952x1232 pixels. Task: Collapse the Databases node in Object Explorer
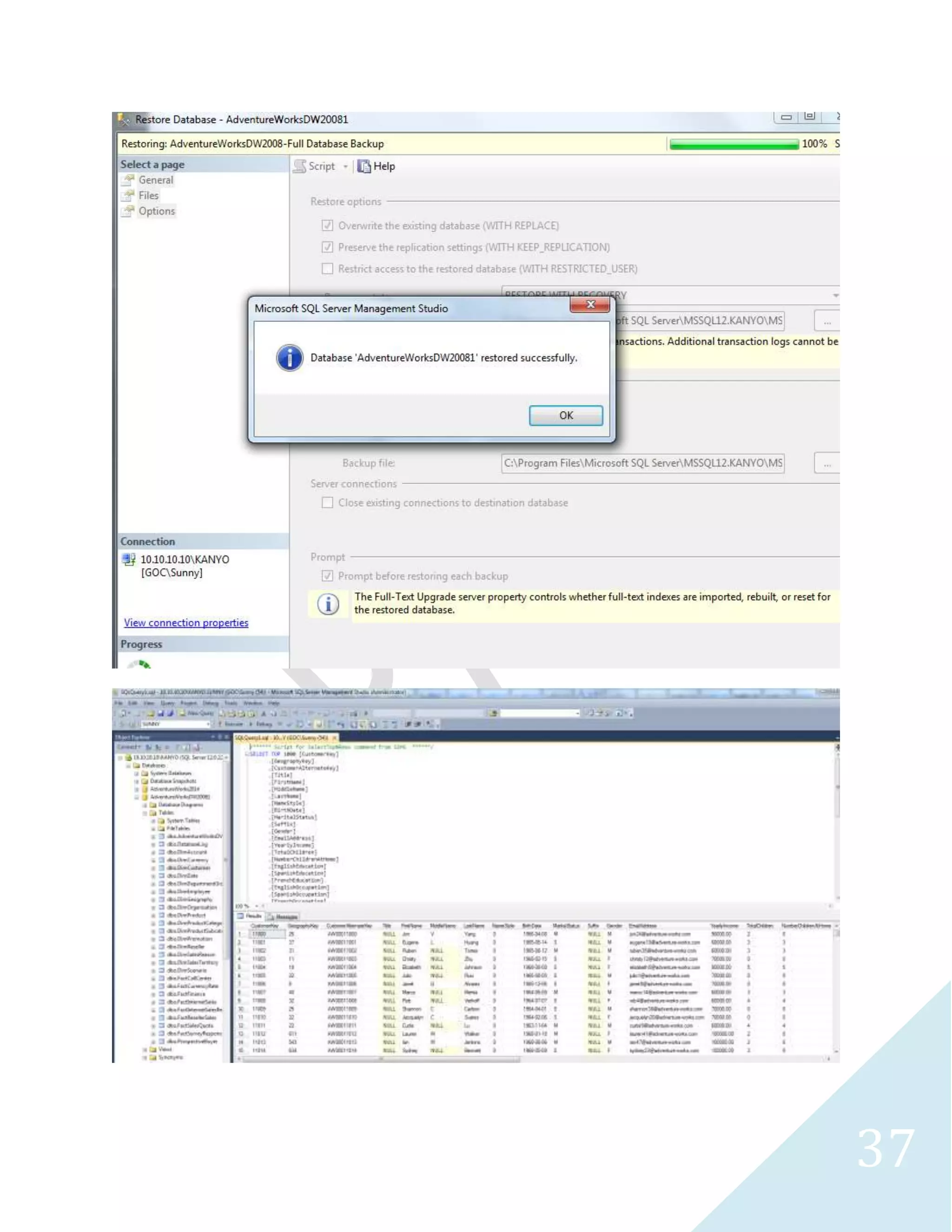129,766
